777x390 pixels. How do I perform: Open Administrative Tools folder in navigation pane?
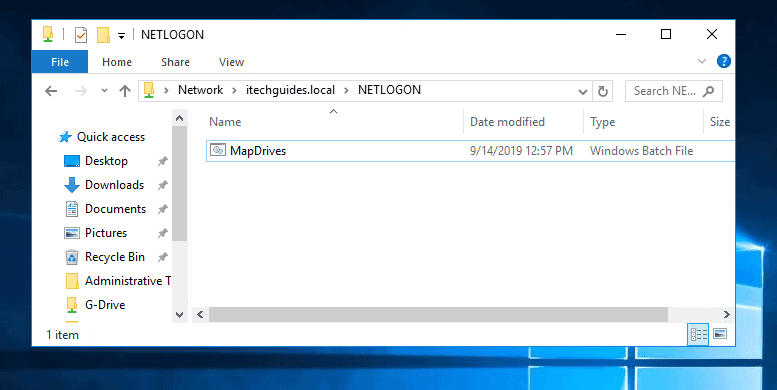[127, 281]
